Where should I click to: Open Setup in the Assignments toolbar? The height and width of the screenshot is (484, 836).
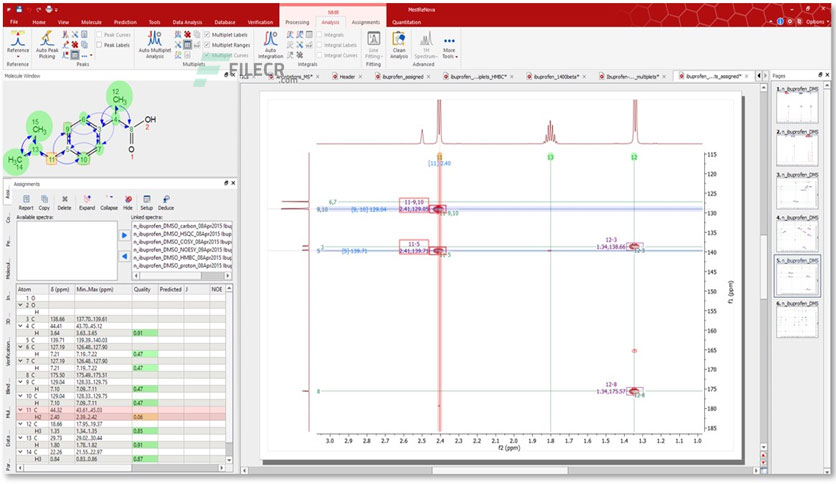coord(147,203)
